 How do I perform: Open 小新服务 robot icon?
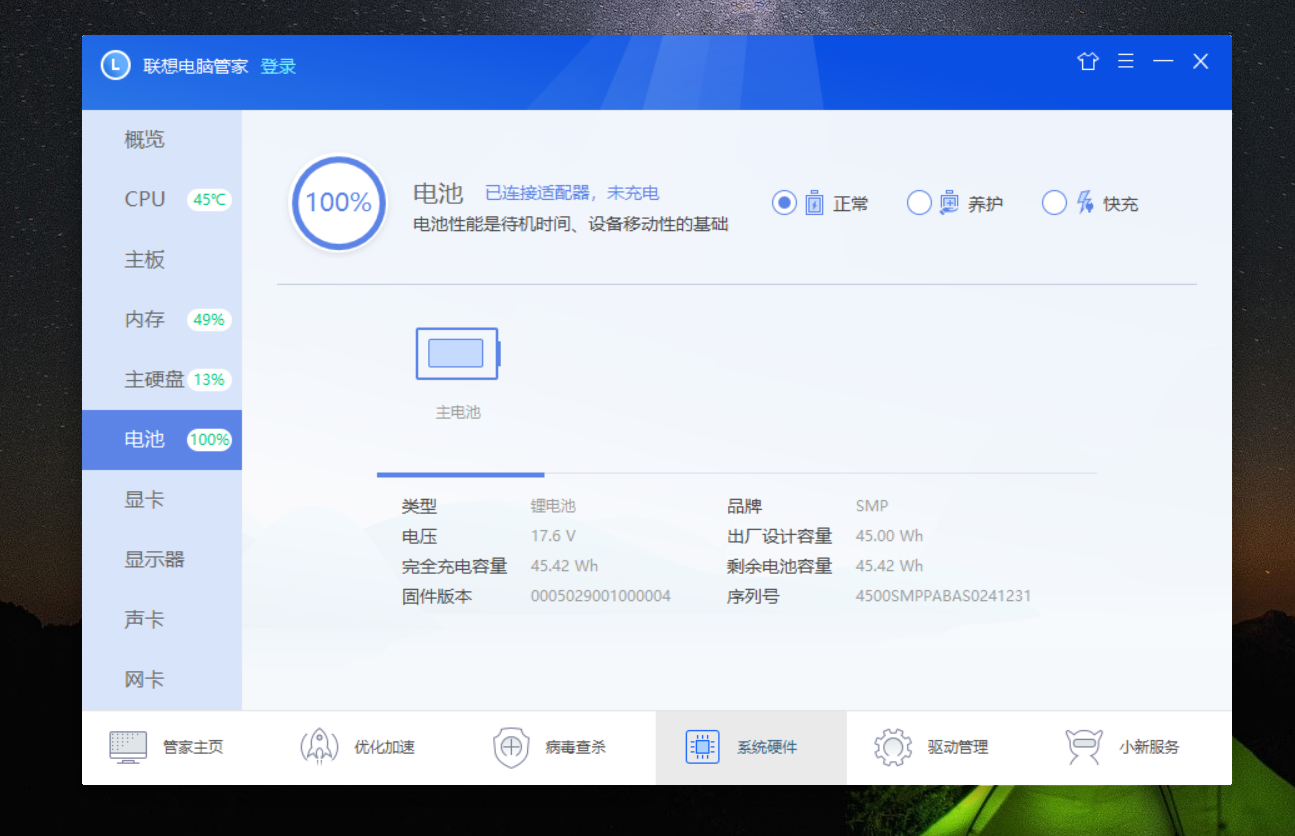tap(1084, 747)
